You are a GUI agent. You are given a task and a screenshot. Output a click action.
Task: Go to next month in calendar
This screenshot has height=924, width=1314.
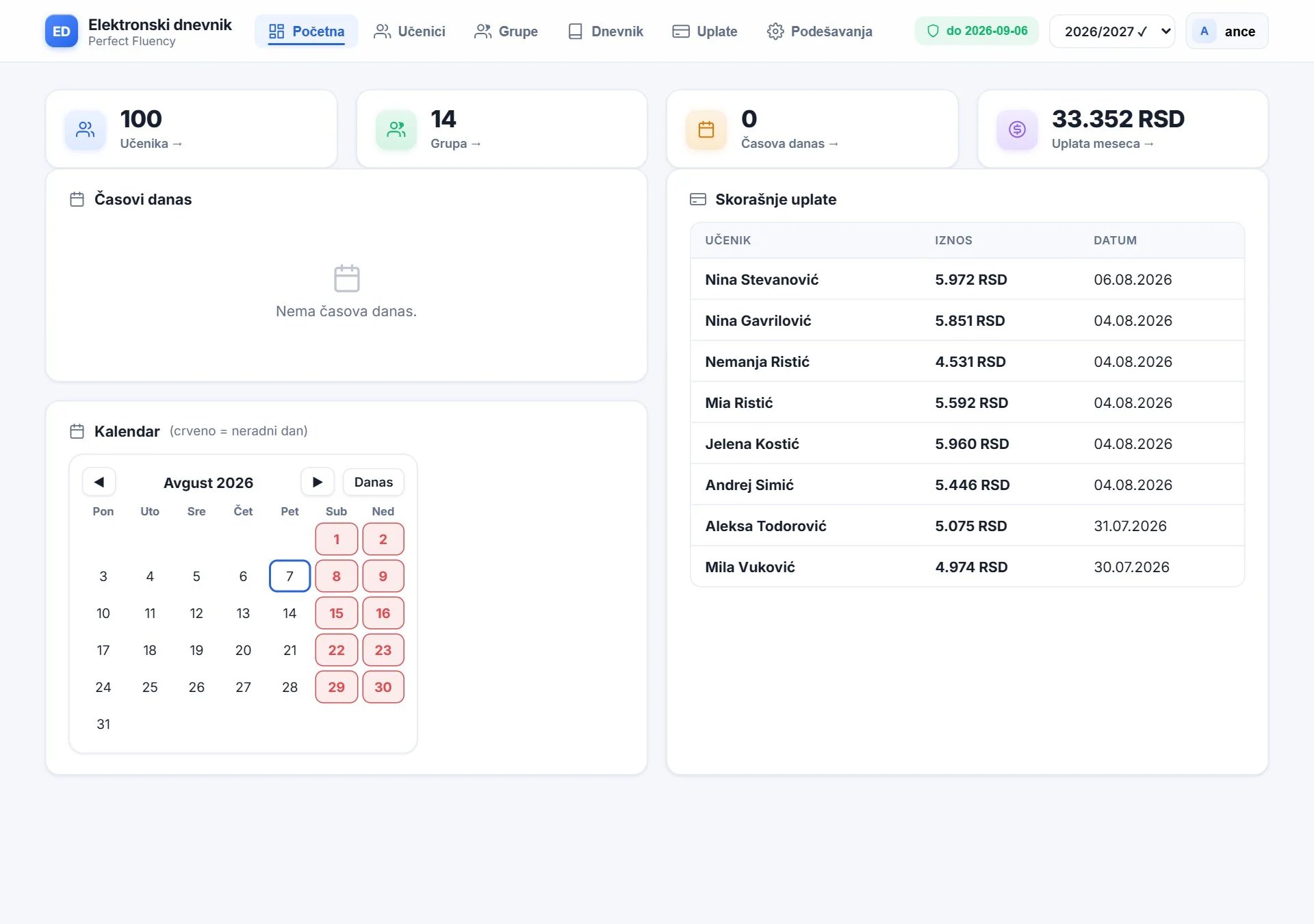(x=318, y=482)
